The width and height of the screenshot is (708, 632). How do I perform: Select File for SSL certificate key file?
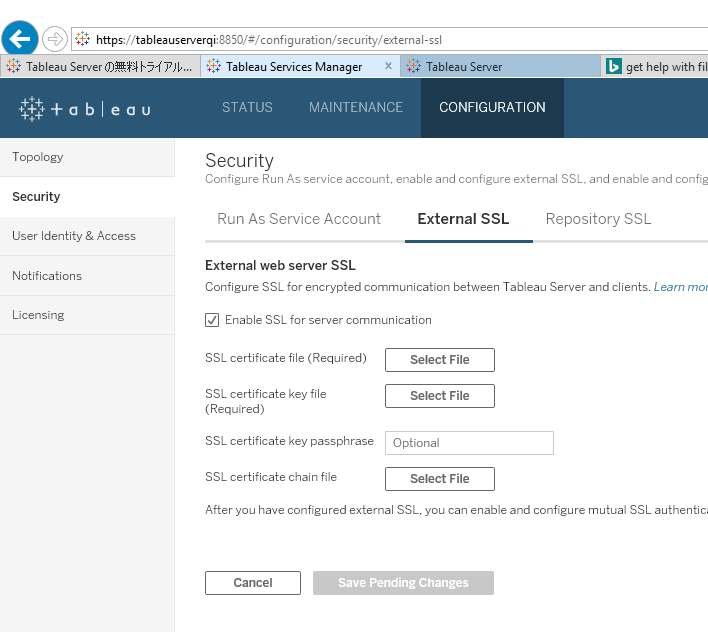coord(440,396)
